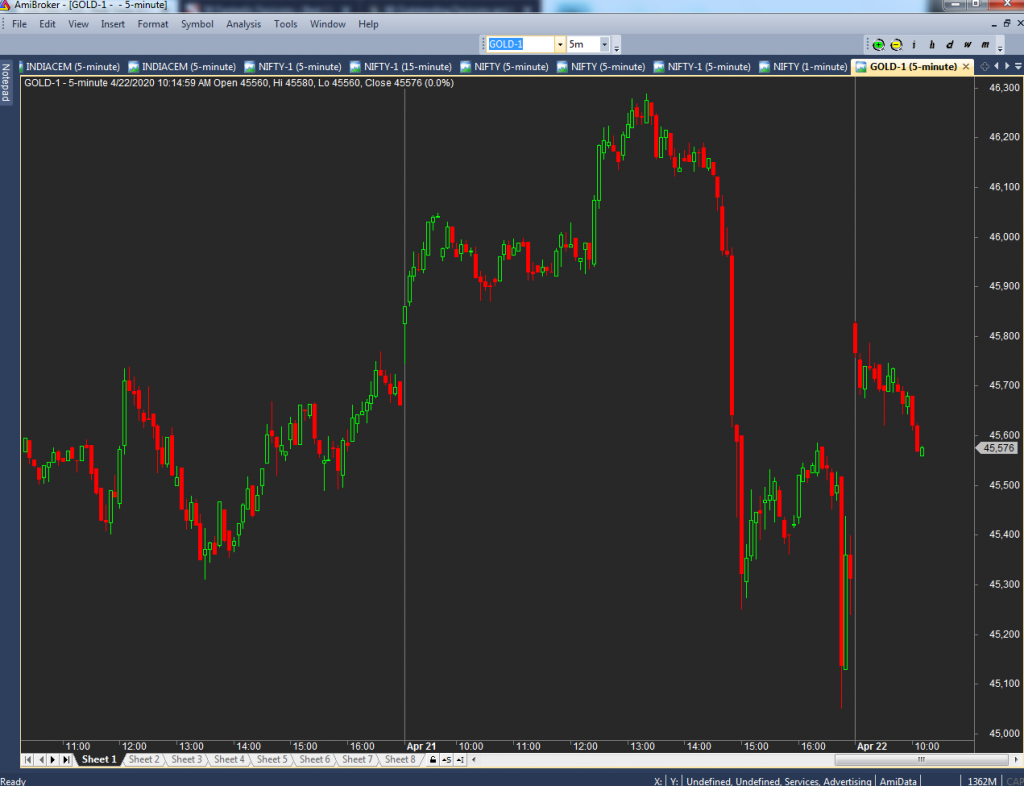Expand the 5m interval dropdown
The height and width of the screenshot is (786, 1024).
604,44
